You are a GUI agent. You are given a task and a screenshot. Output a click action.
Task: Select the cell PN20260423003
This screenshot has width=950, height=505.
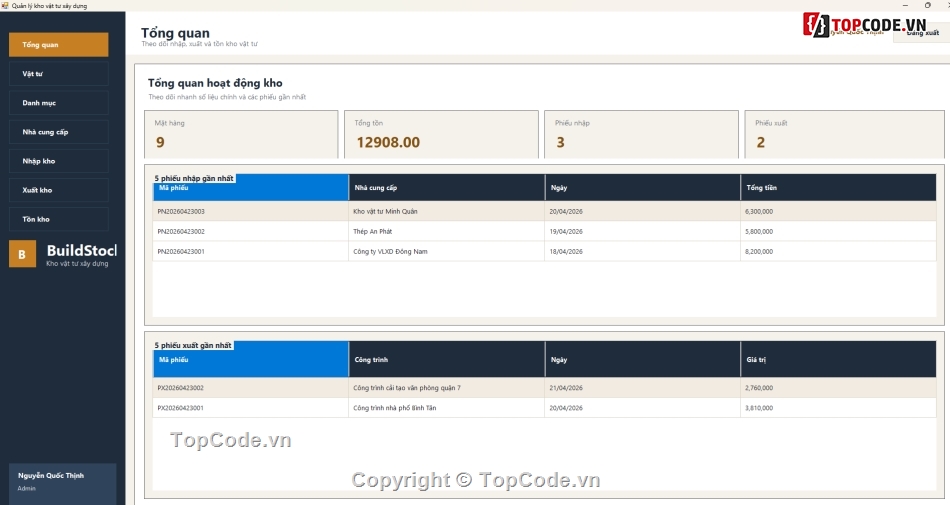point(250,211)
